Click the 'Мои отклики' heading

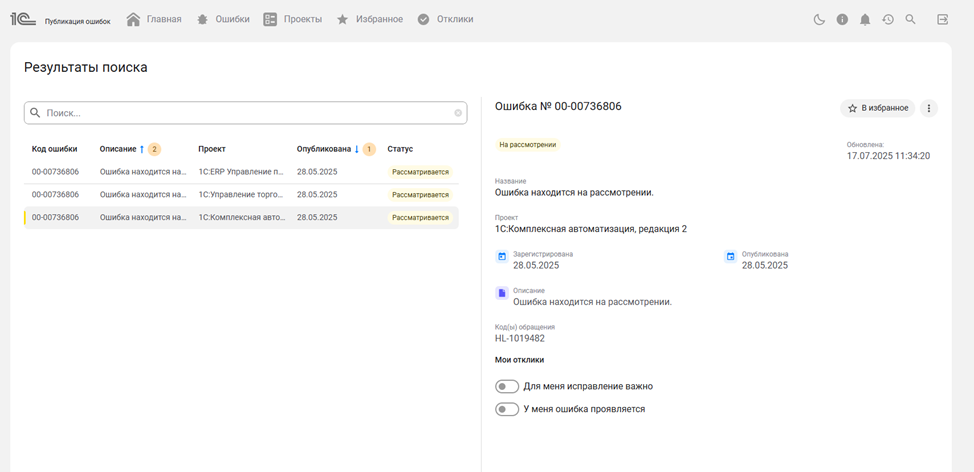pyautogui.click(x=519, y=360)
